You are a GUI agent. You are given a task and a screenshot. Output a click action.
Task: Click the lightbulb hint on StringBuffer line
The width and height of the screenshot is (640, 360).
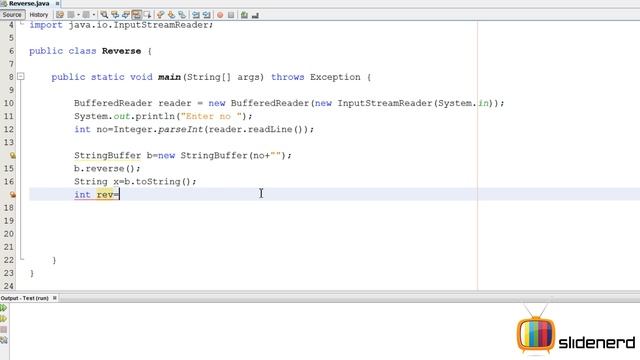(x=13, y=155)
